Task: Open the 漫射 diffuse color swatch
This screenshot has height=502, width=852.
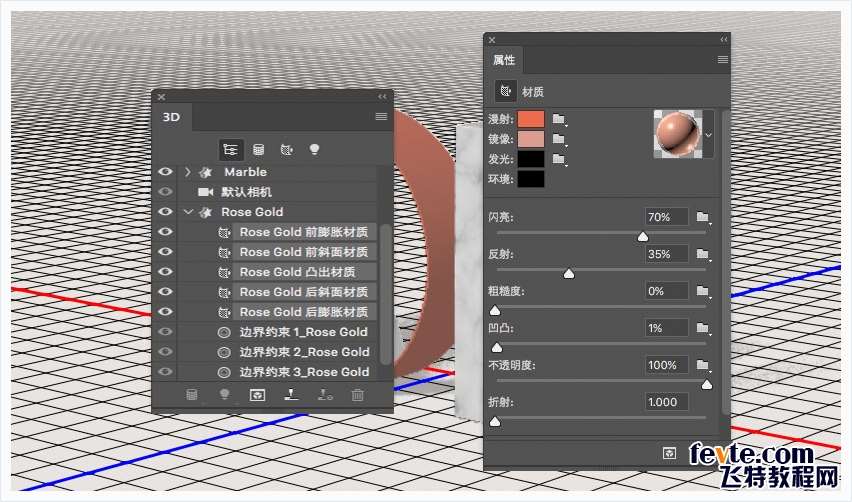Action: [x=531, y=119]
